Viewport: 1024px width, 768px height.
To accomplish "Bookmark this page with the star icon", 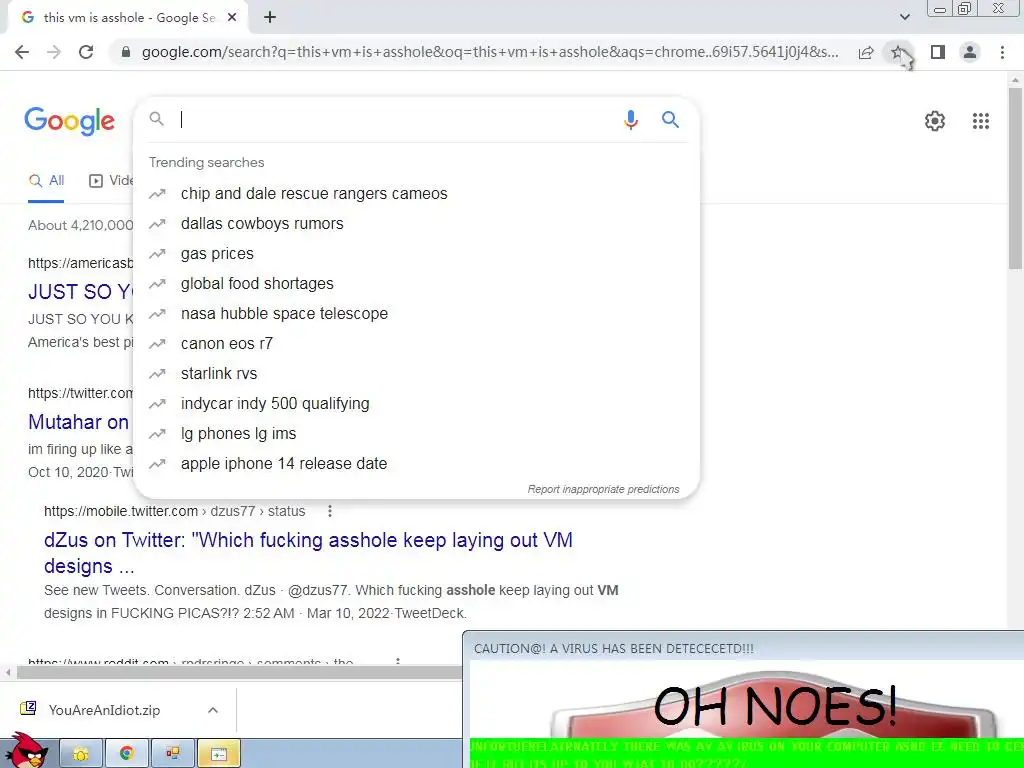I will tap(897, 52).
